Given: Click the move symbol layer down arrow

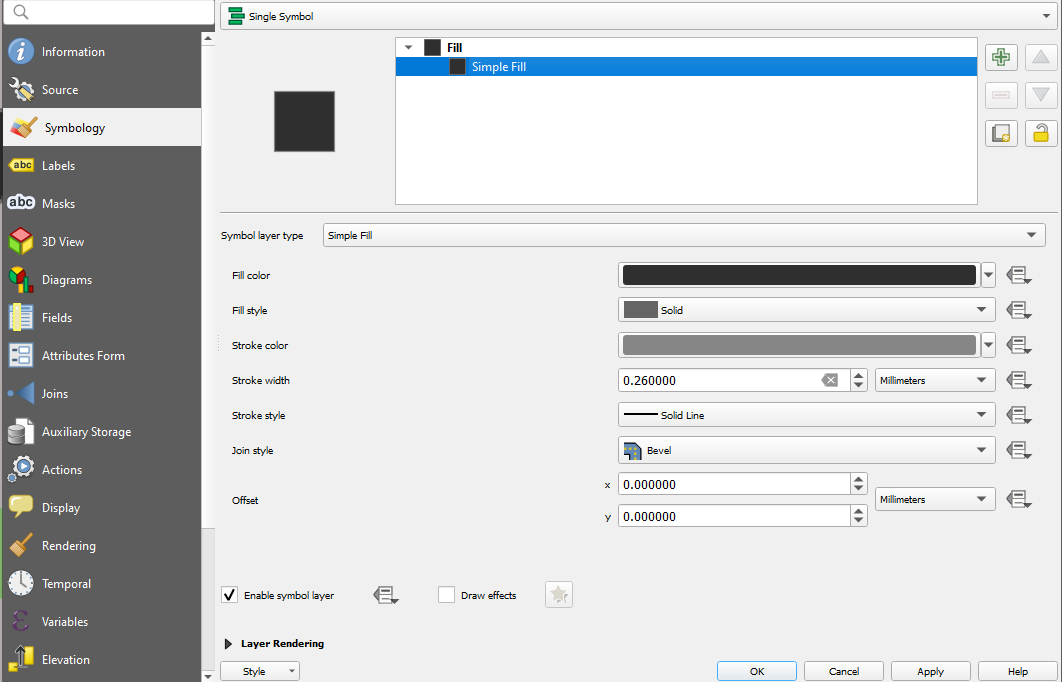Looking at the screenshot, I should pyautogui.click(x=1041, y=95).
